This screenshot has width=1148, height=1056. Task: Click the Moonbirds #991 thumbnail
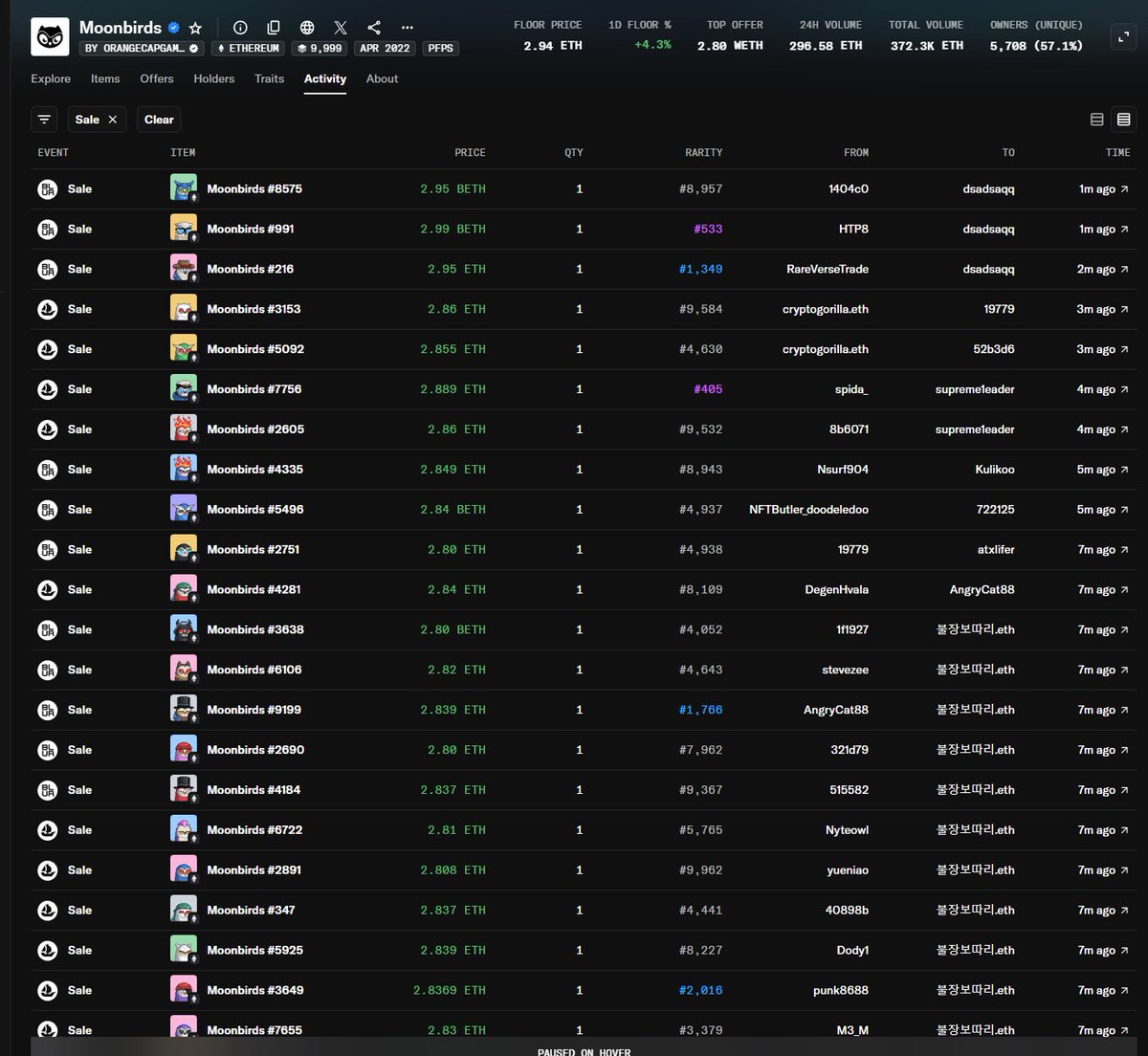click(x=184, y=229)
